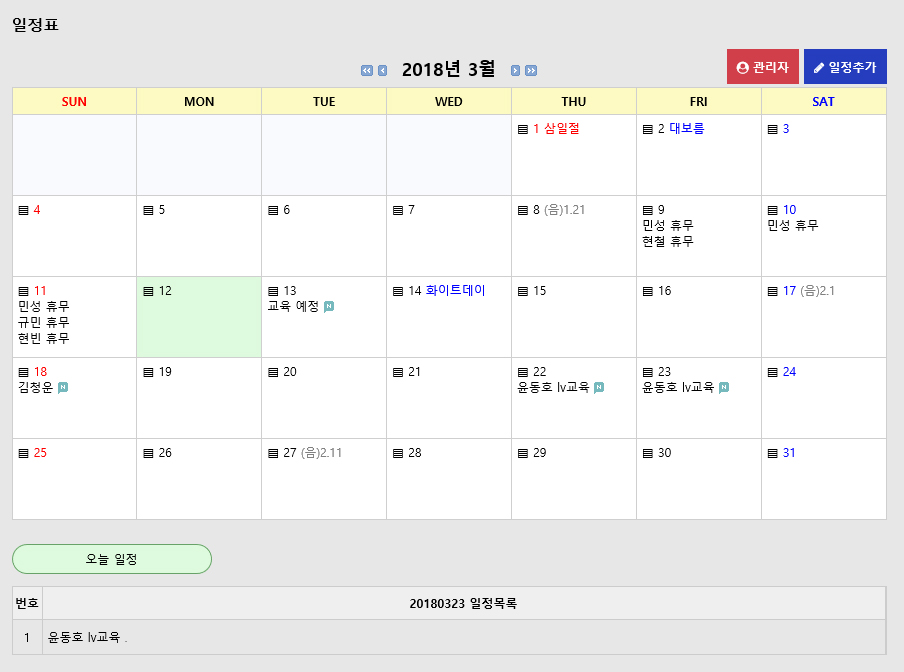
Task: Click the list icon on March 18
Action: 23,372
